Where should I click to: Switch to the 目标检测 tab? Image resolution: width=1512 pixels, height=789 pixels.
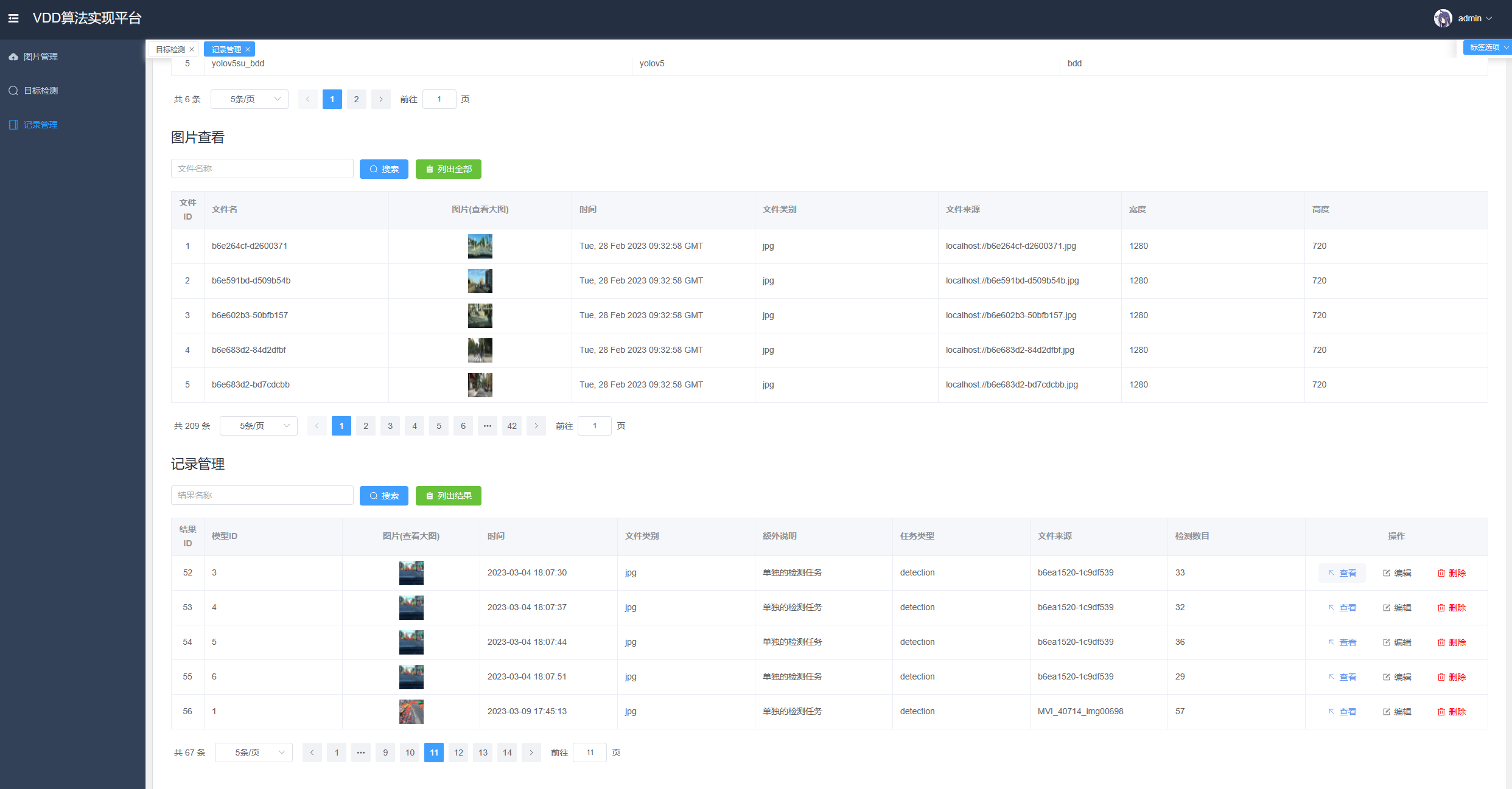pyautogui.click(x=170, y=50)
